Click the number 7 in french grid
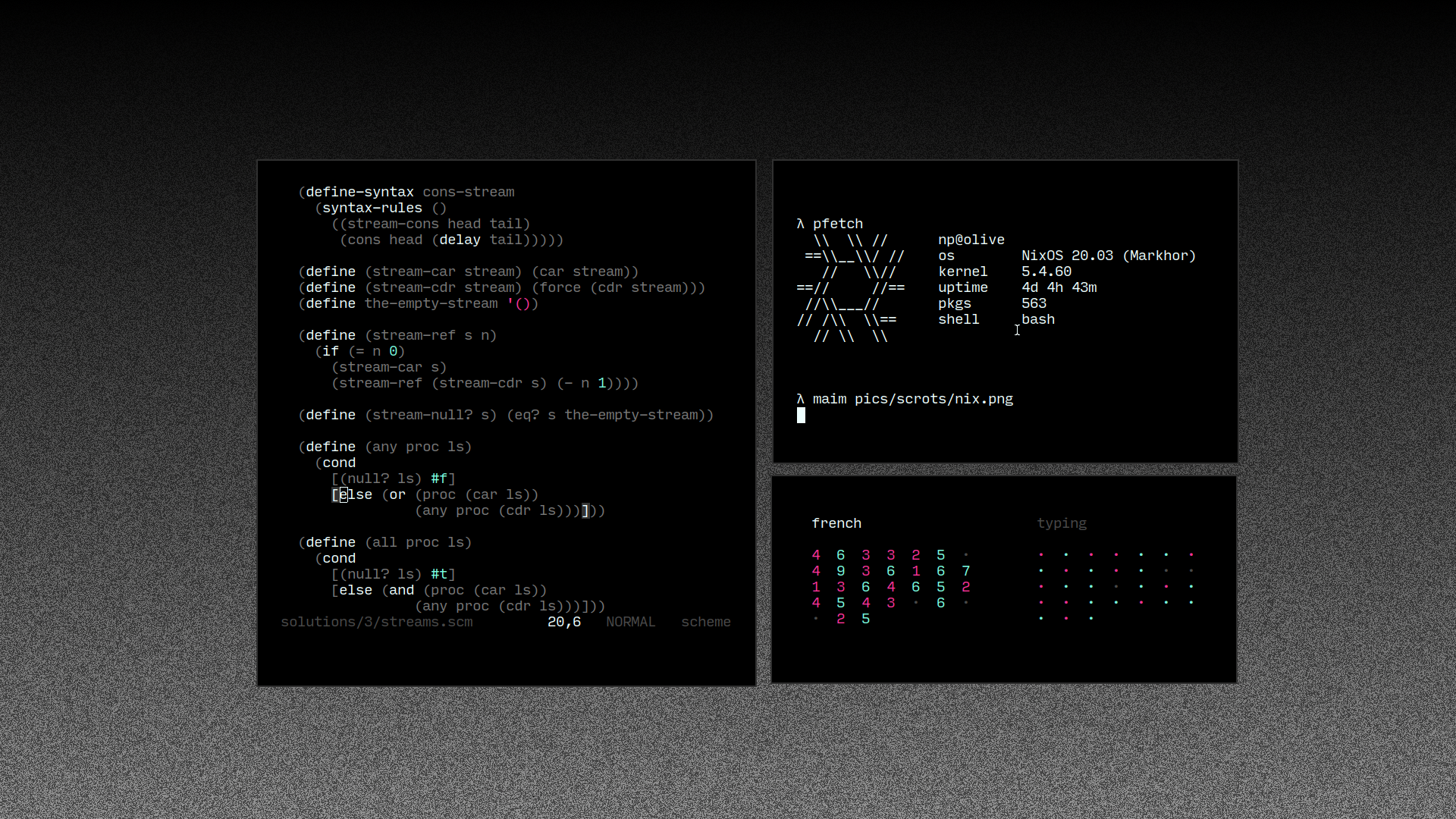1456x819 pixels. pyautogui.click(x=966, y=571)
